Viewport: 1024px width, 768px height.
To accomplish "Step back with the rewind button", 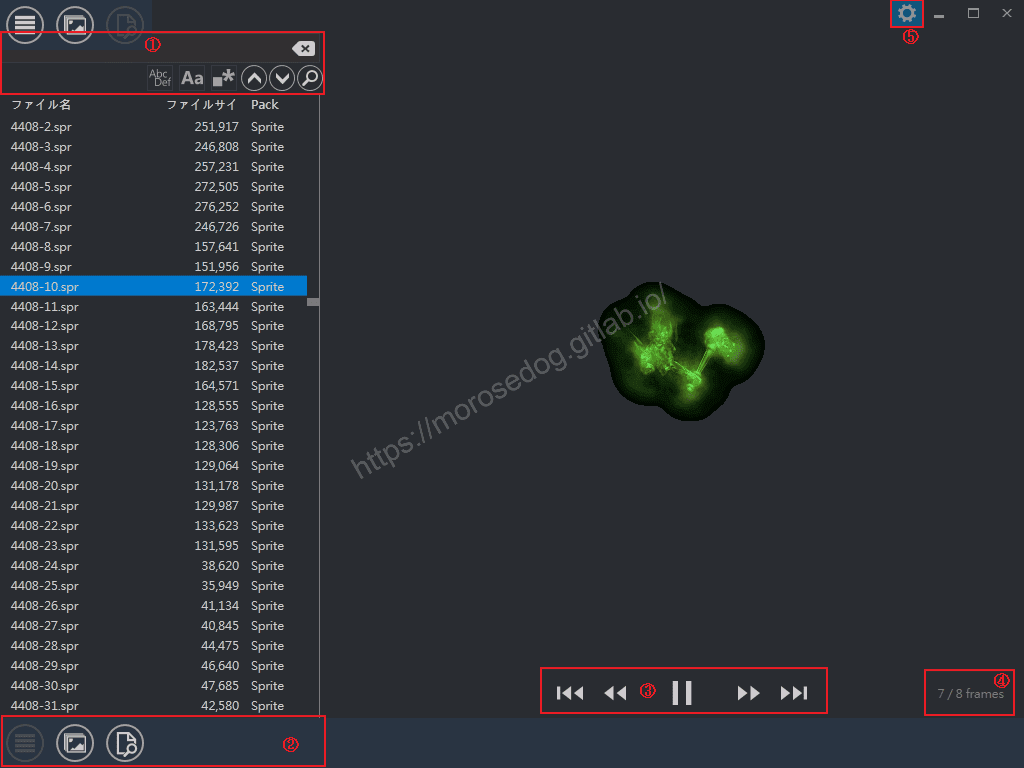I will 615,693.
